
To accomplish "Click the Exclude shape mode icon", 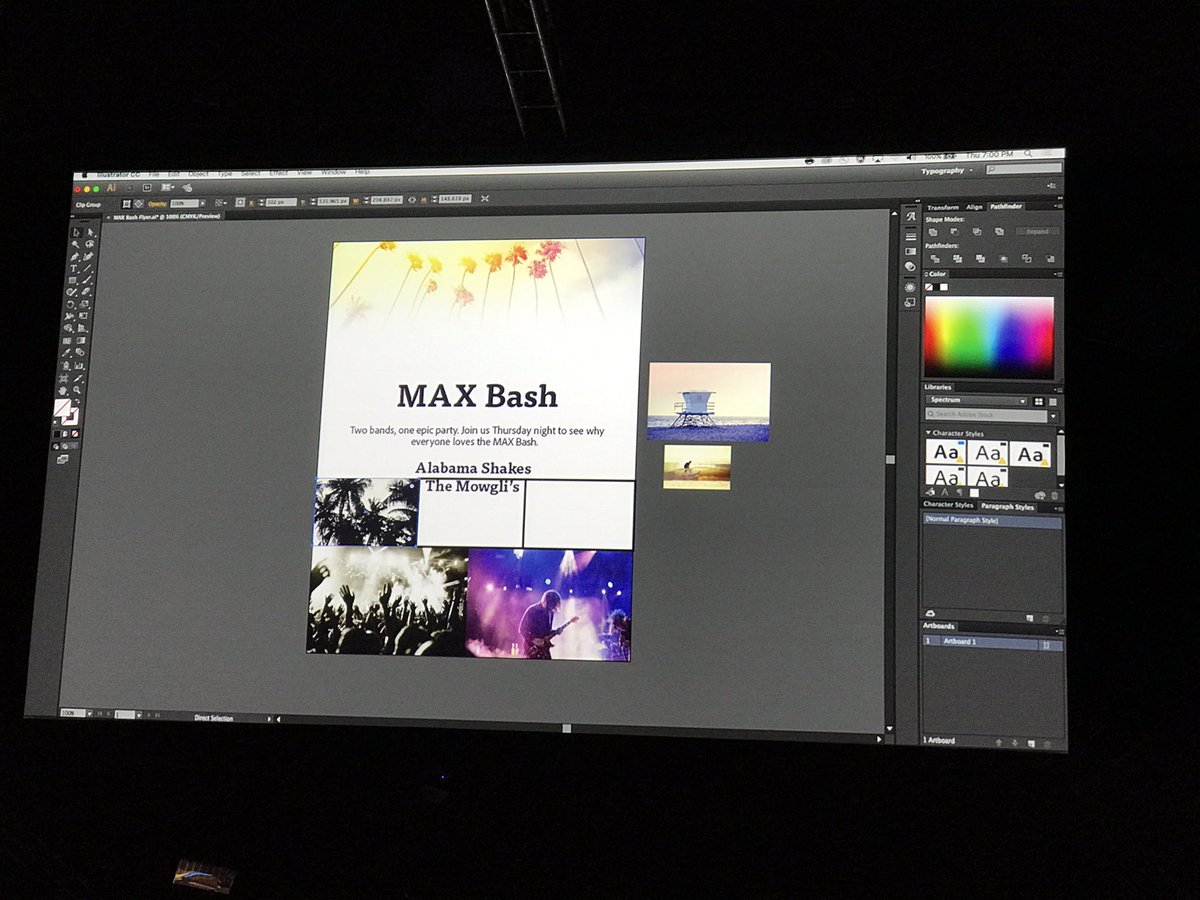I will (999, 232).
